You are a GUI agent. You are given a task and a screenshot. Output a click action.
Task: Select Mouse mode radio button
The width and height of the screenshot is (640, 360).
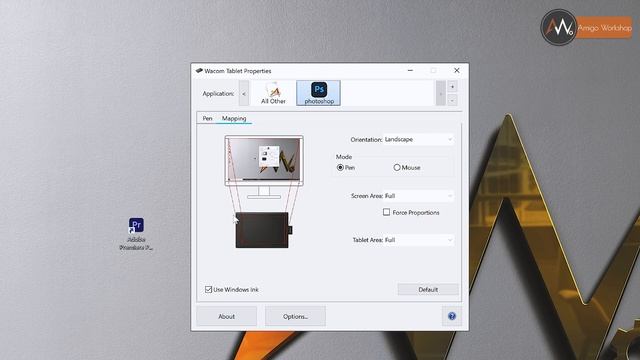click(x=397, y=167)
